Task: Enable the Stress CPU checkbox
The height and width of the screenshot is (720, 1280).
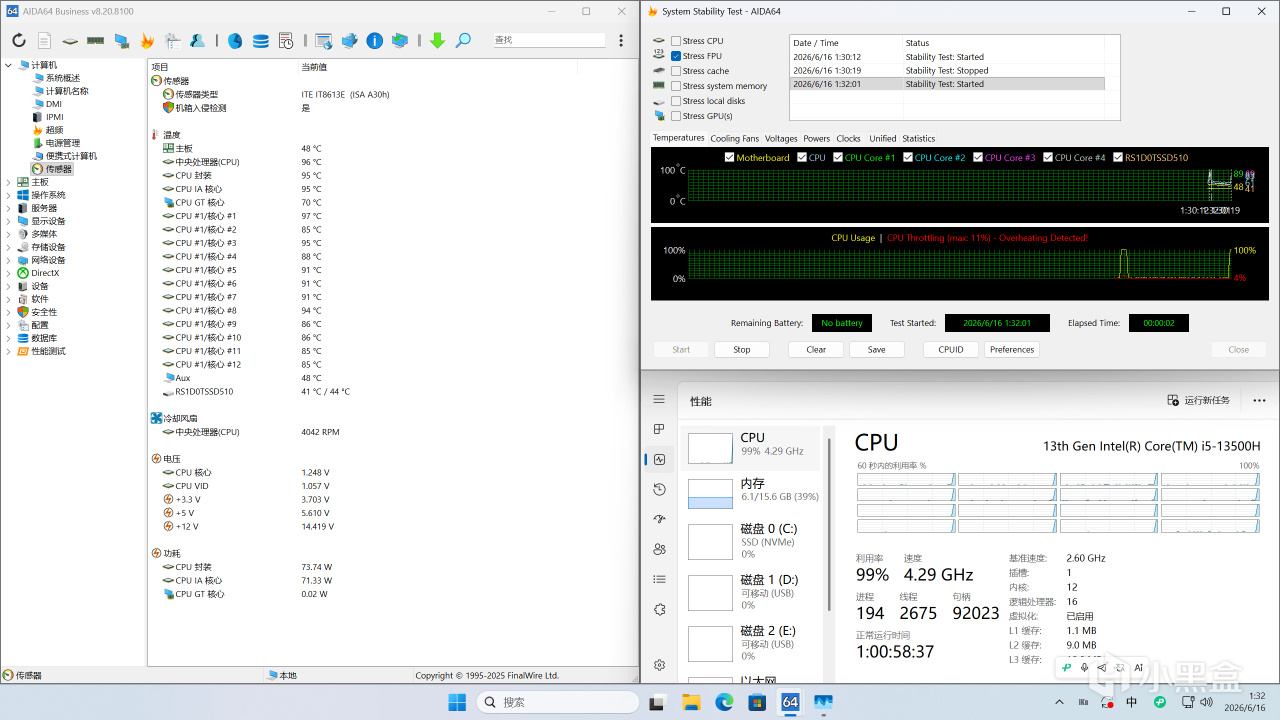Action: (676, 41)
